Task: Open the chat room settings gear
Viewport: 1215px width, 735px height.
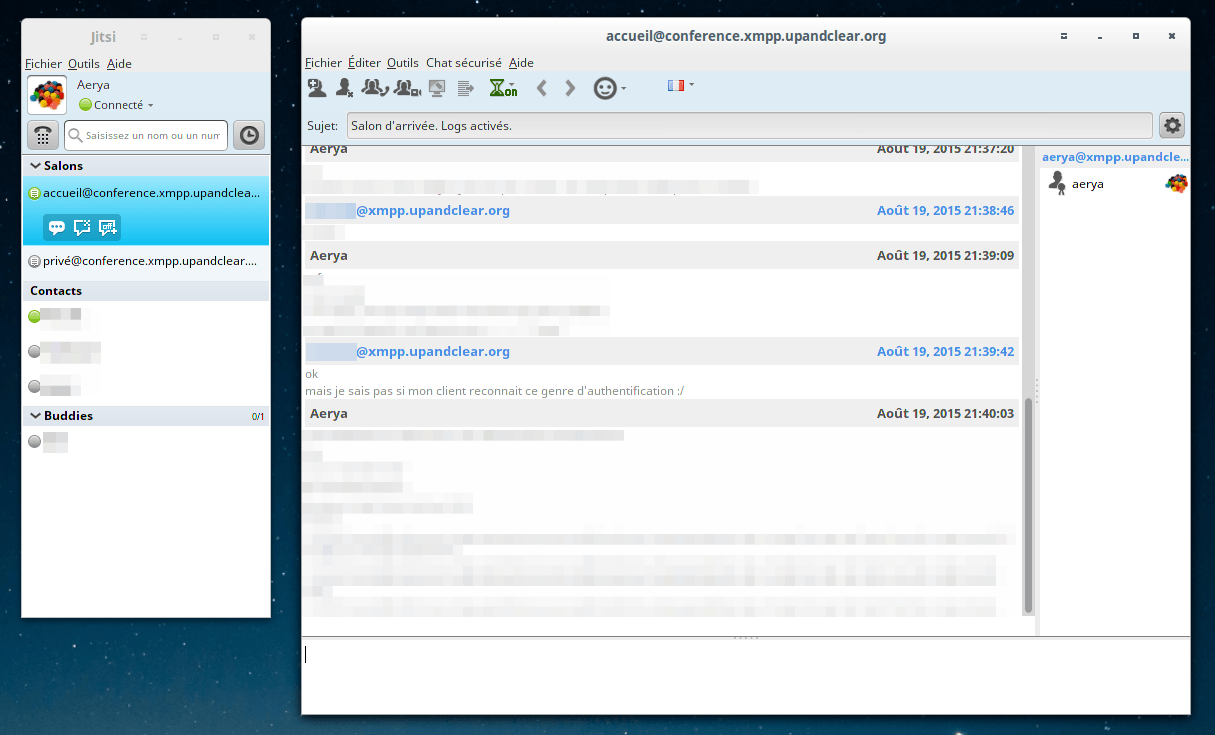Action: [x=1172, y=126]
